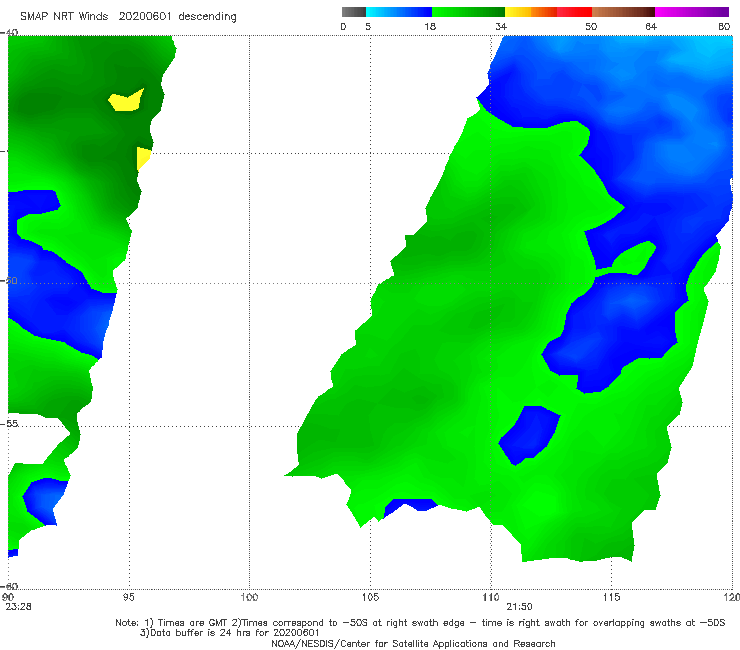Click the magenta-purple segment of the color bar
This screenshot has width=740, height=650.
coord(692,12)
